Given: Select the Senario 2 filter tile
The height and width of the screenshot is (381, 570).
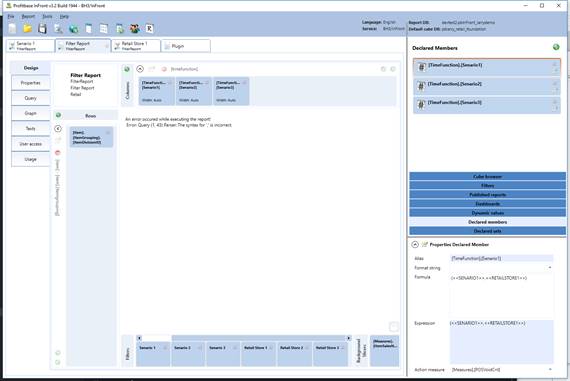Looking at the screenshot, I should pos(188,354).
